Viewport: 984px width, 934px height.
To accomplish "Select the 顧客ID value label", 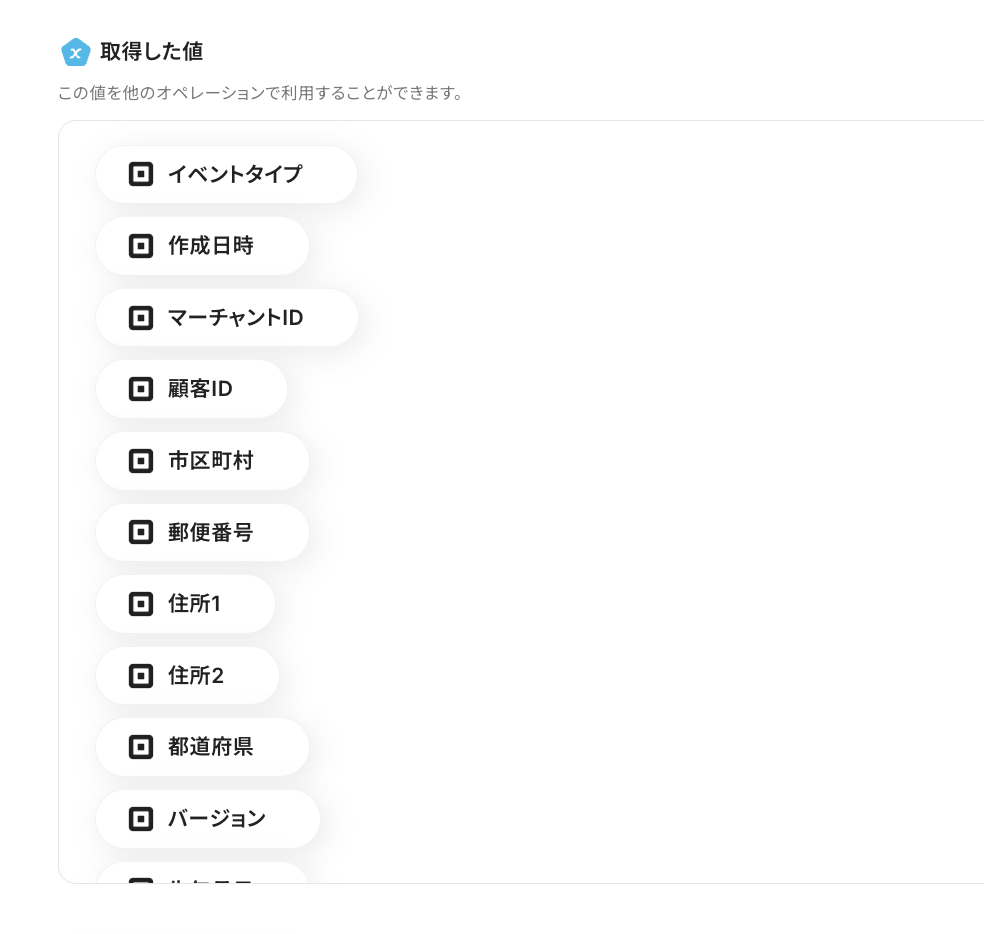I will pos(200,389).
